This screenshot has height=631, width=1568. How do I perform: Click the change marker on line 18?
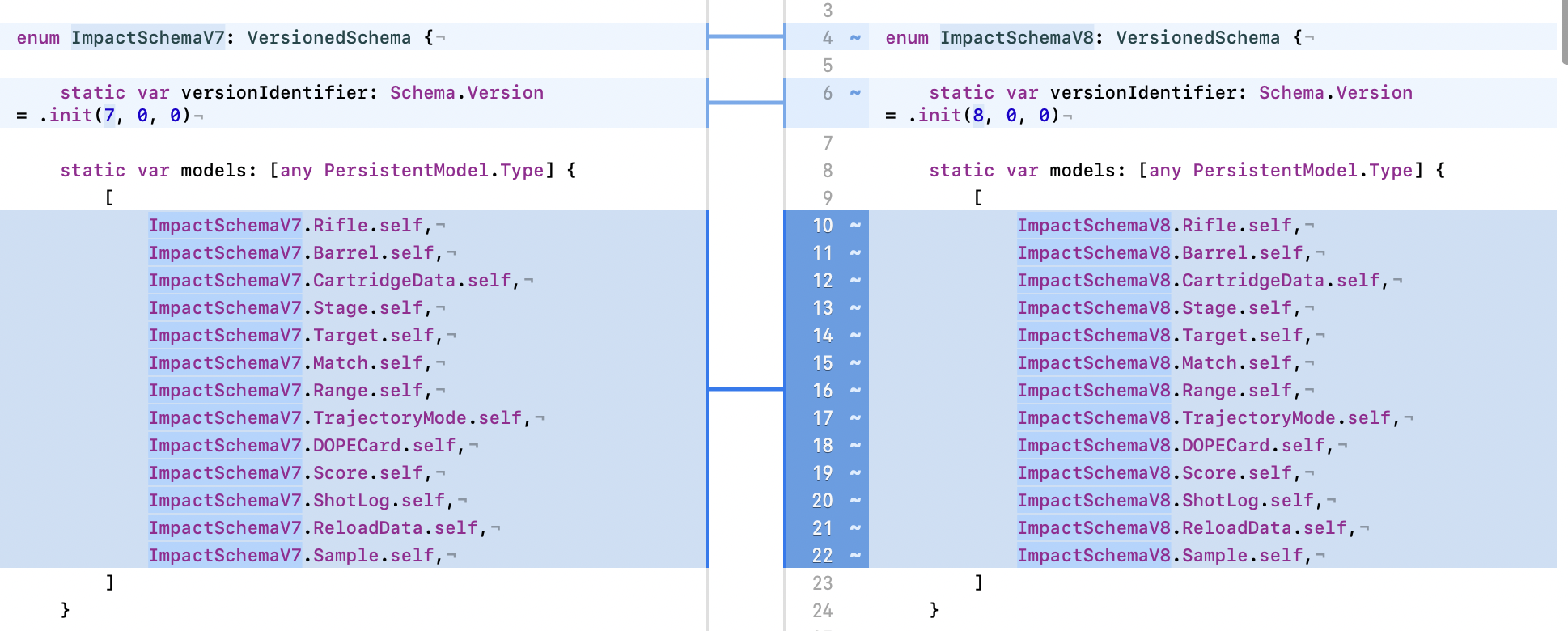[855, 446]
